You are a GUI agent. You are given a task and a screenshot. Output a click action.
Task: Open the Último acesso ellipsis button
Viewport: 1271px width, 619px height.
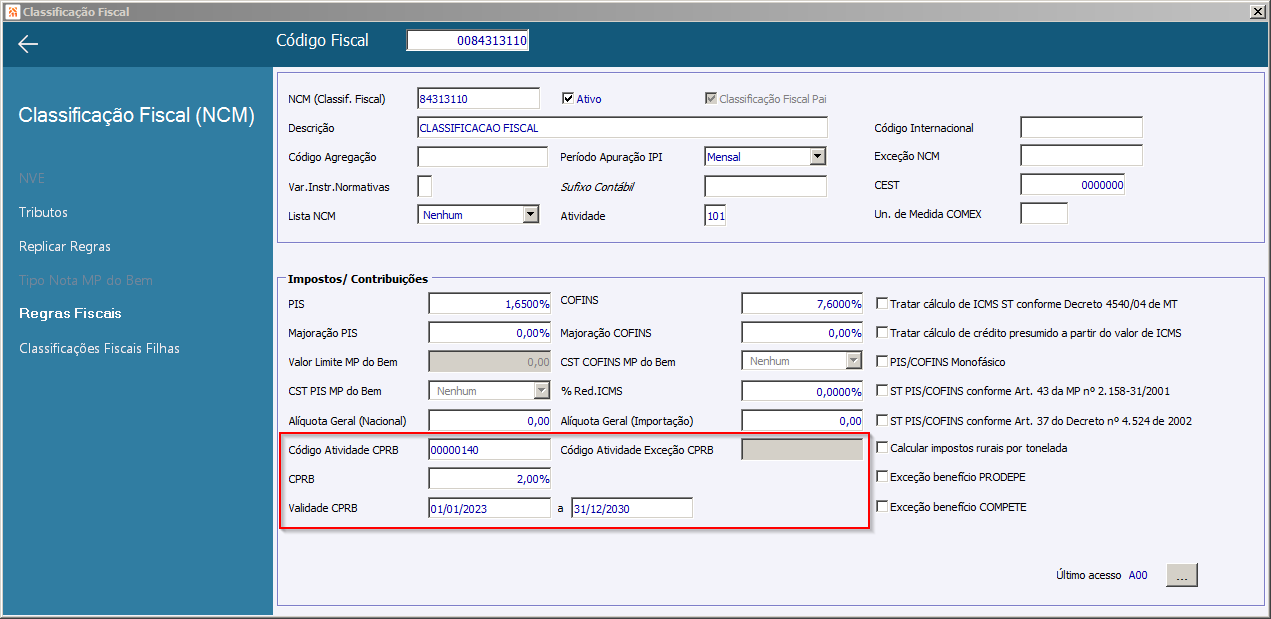[x=1182, y=575]
